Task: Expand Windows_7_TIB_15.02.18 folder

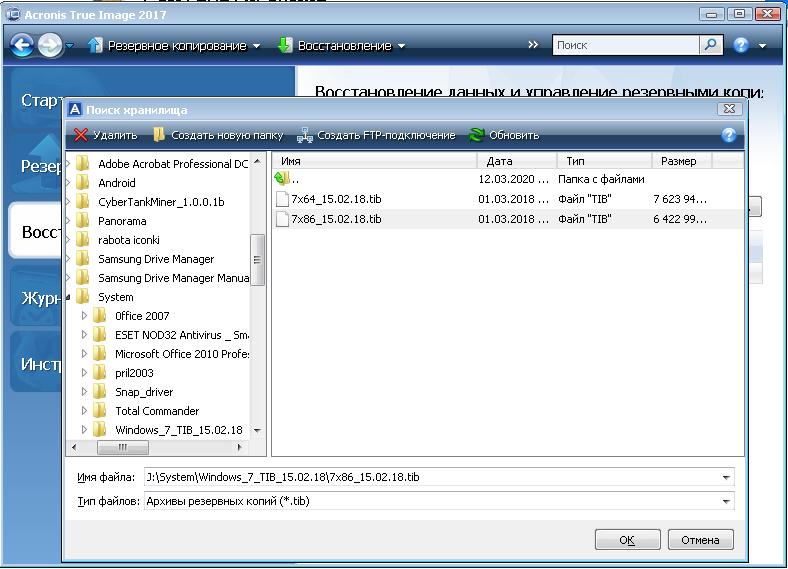Action: point(84,430)
